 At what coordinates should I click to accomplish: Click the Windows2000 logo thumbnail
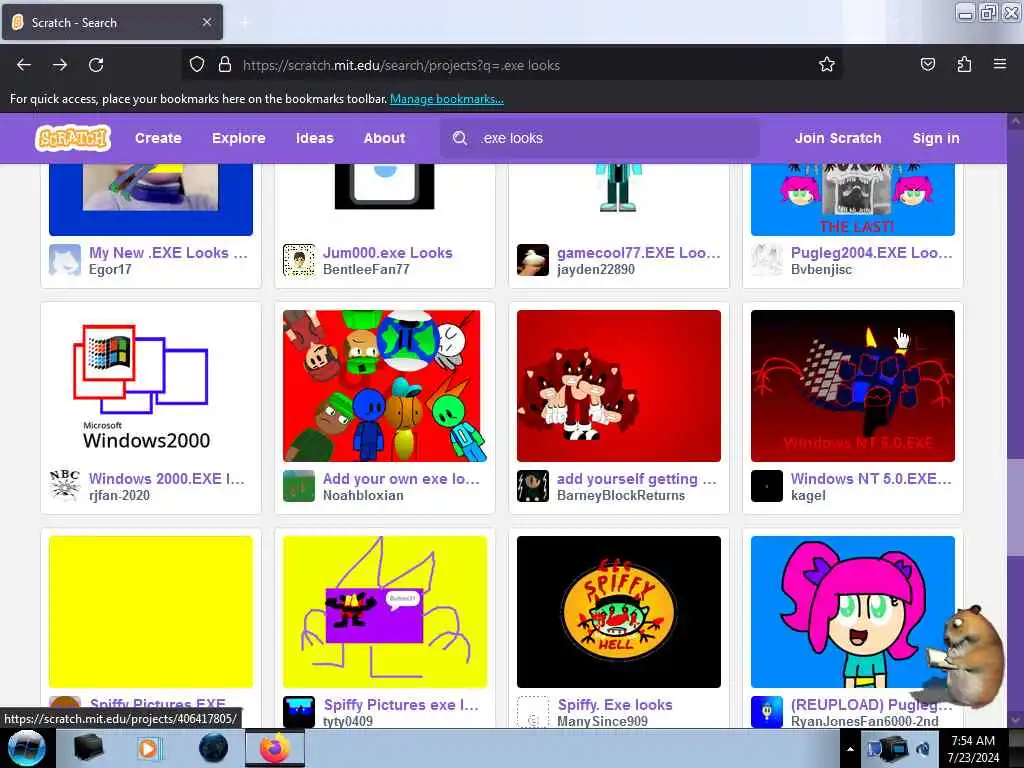point(151,386)
